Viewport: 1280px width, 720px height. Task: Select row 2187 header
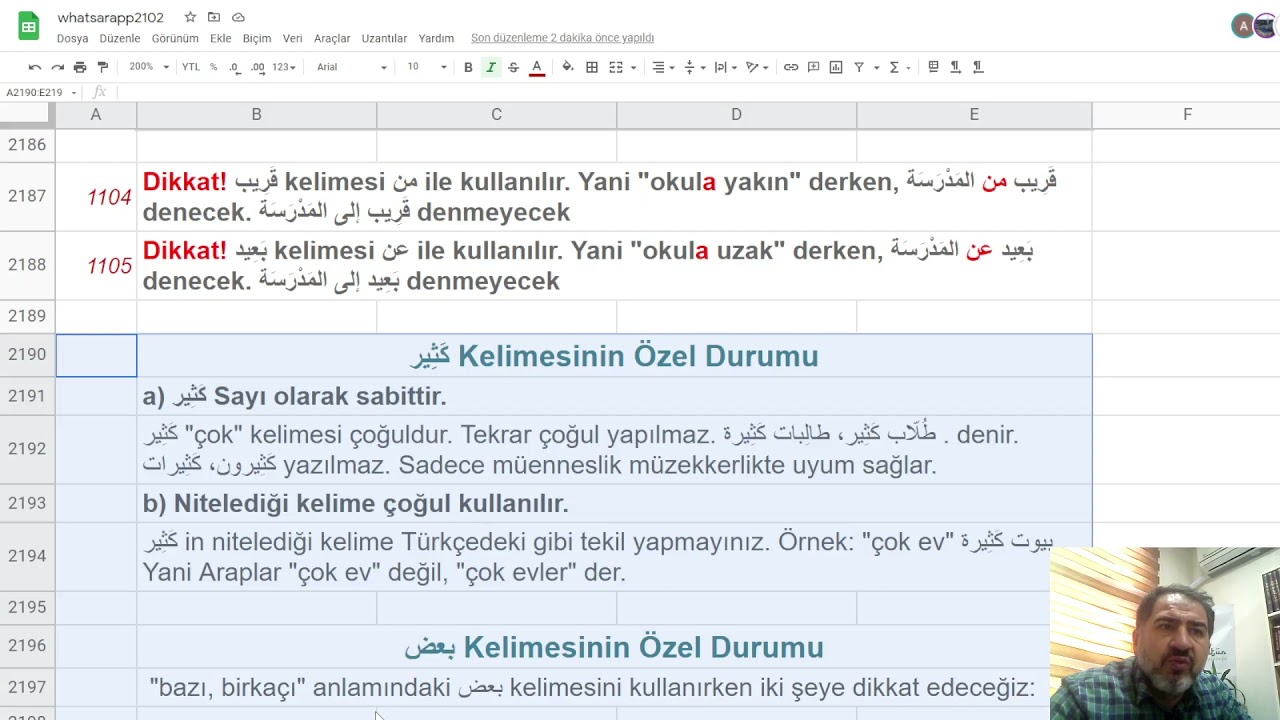27,196
